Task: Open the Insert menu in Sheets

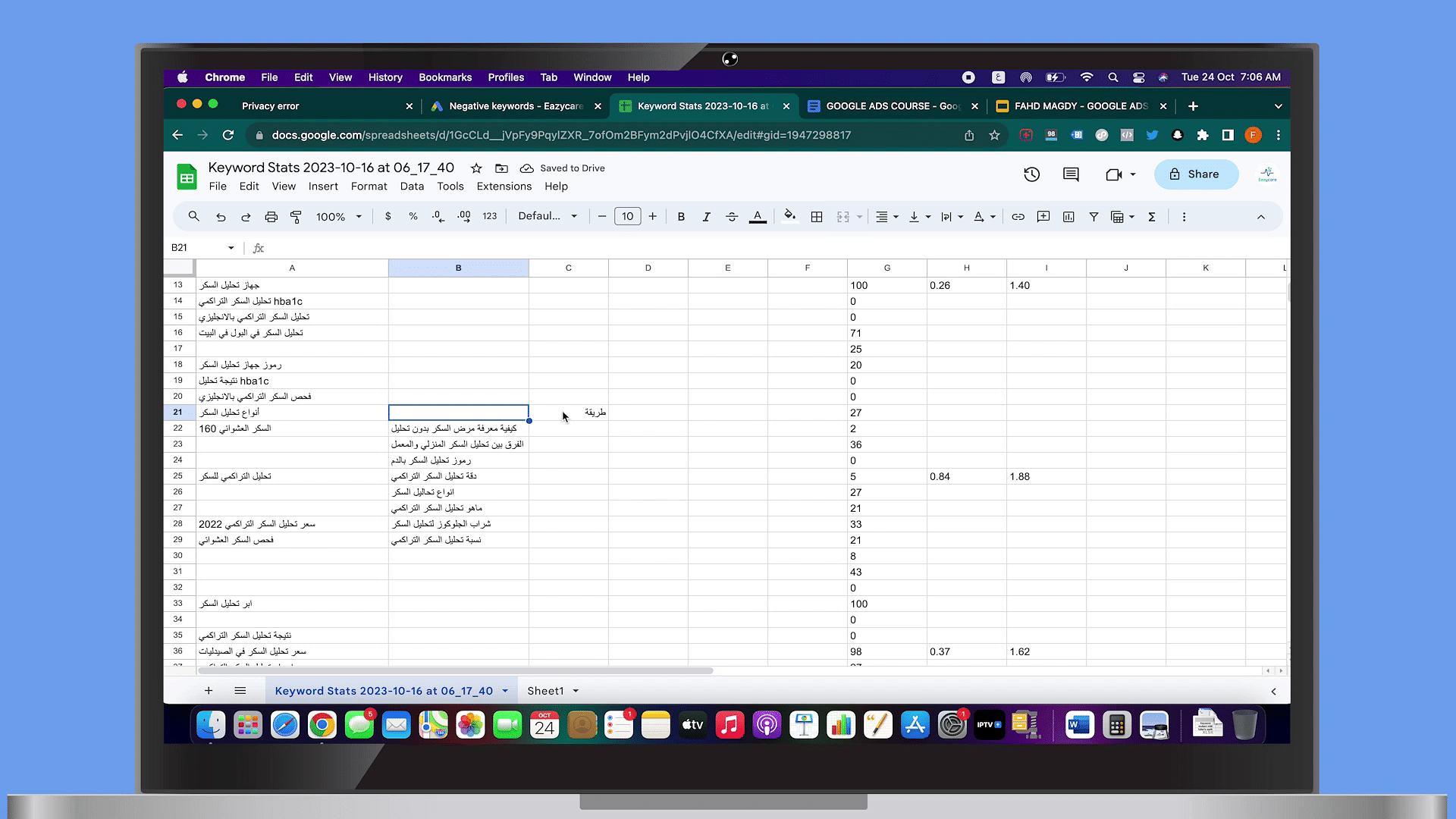Action: click(x=323, y=187)
